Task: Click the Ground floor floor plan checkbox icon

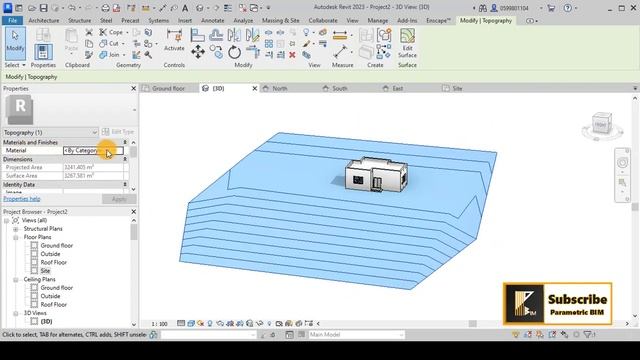Action: [34, 245]
